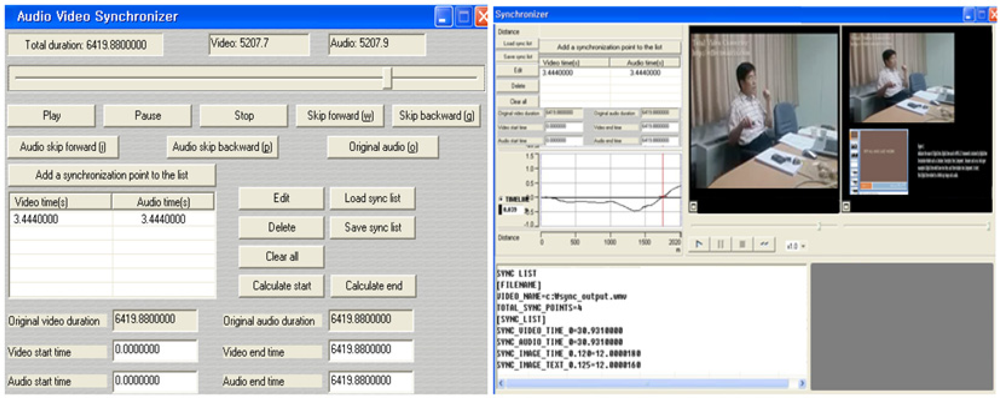This screenshot has width=1000, height=398.
Task: Click slider thumb under the right video pane
Action: pyautogui.click(x=989, y=225)
